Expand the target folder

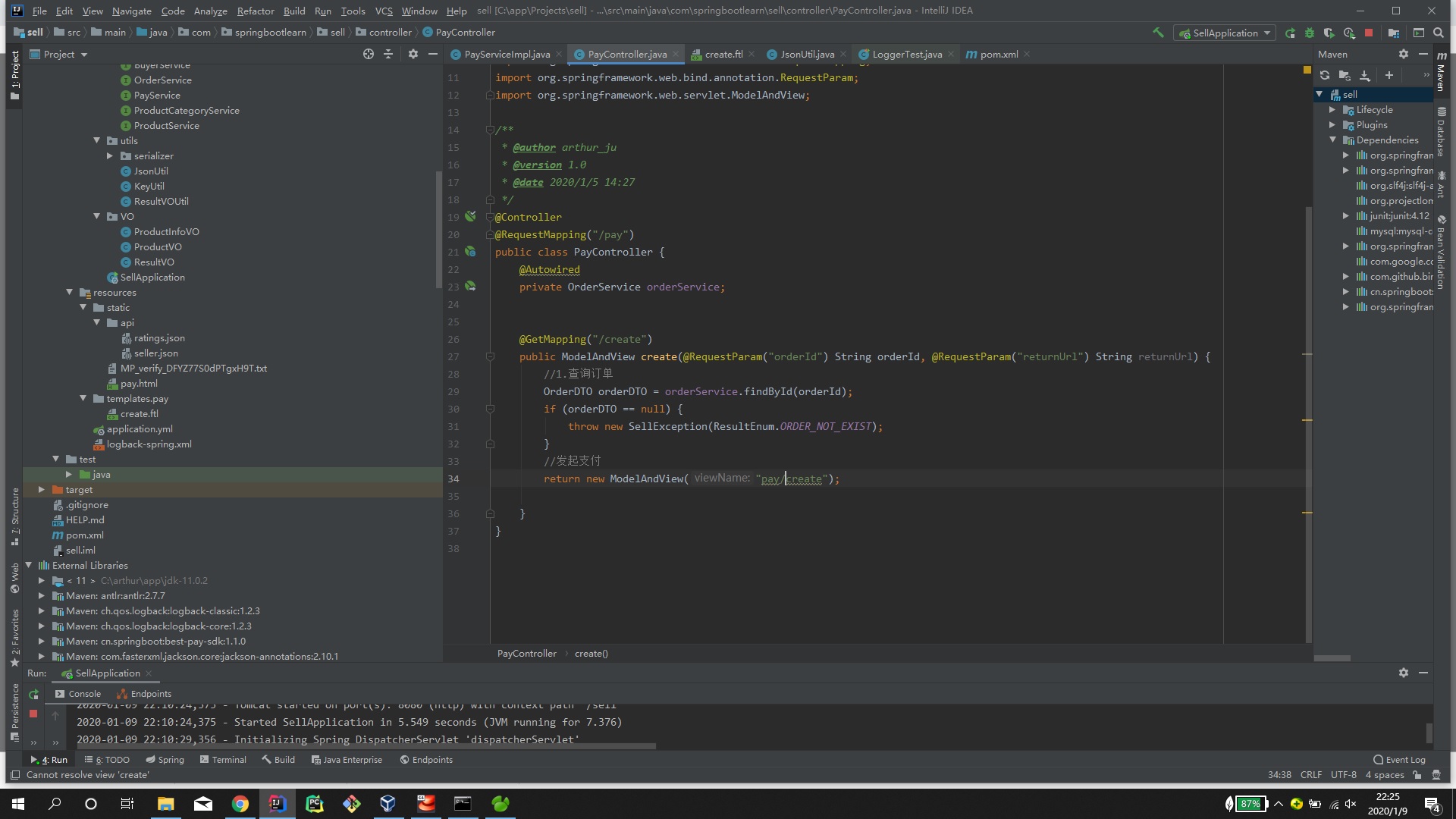[x=42, y=489]
